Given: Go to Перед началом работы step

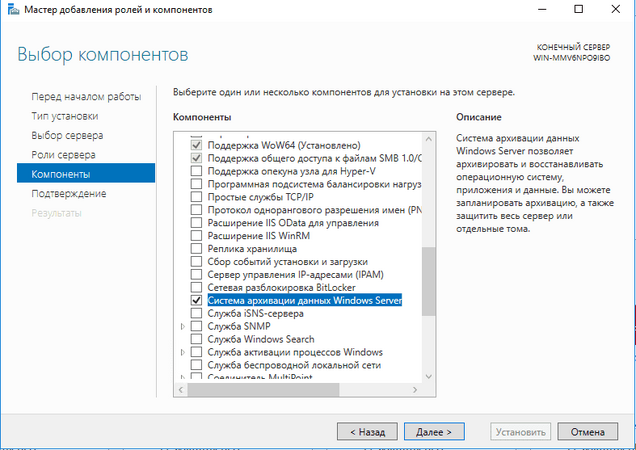Looking at the screenshot, I should click(86, 97).
